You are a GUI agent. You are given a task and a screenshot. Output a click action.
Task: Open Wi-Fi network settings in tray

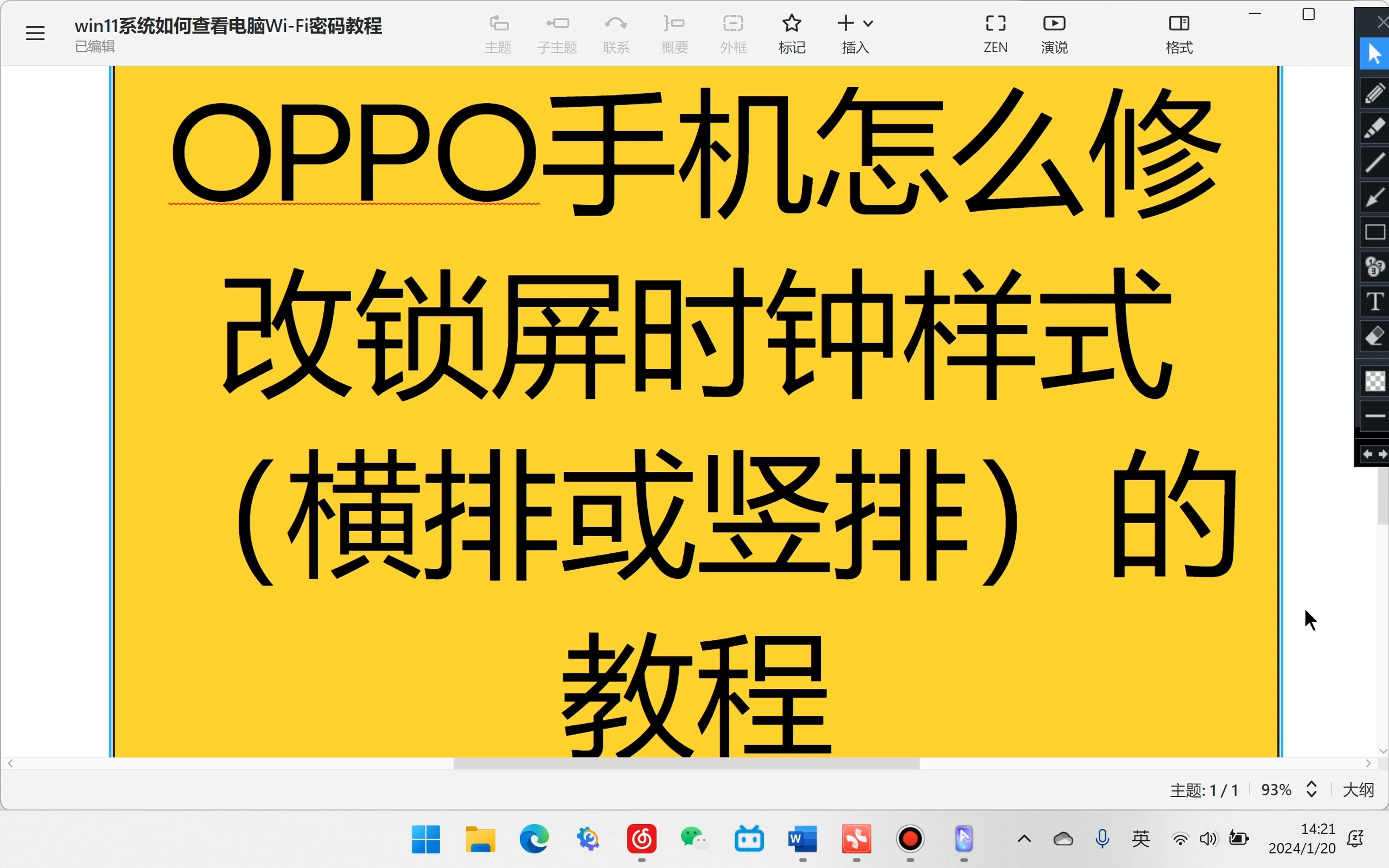pyautogui.click(x=1180, y=839)
